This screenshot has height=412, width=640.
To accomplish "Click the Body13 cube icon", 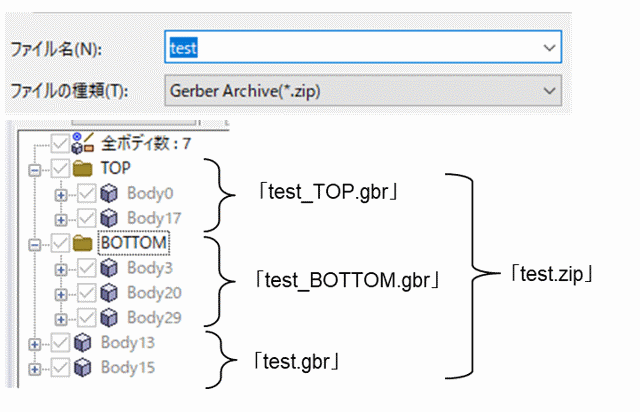I will (x=84, y=342).
